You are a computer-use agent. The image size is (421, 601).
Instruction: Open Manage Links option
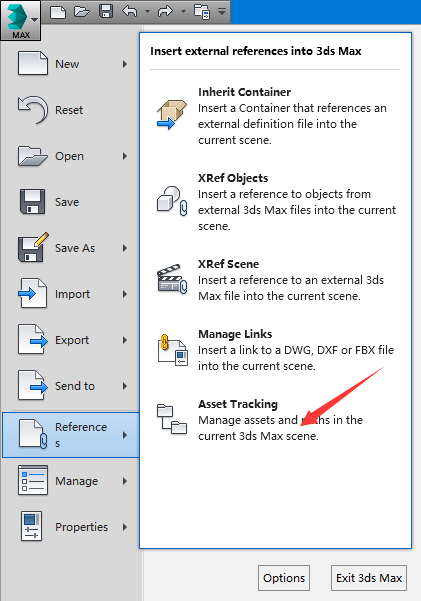click(276, 350)
